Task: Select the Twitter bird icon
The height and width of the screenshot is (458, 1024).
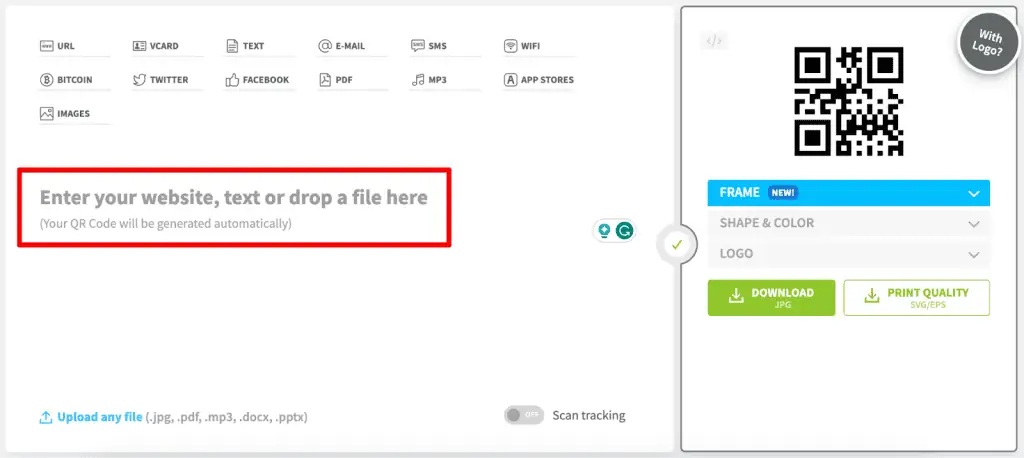Action: point(139,80)
